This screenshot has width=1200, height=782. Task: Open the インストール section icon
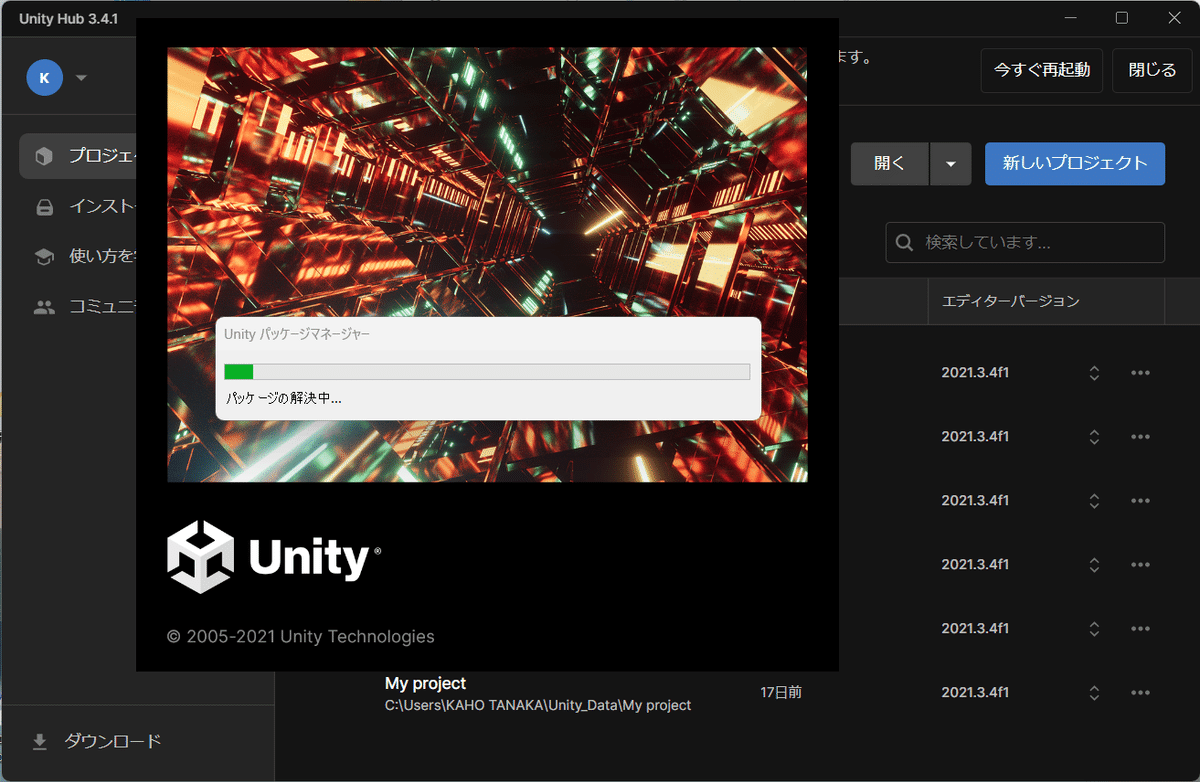(x=44, y=206)
